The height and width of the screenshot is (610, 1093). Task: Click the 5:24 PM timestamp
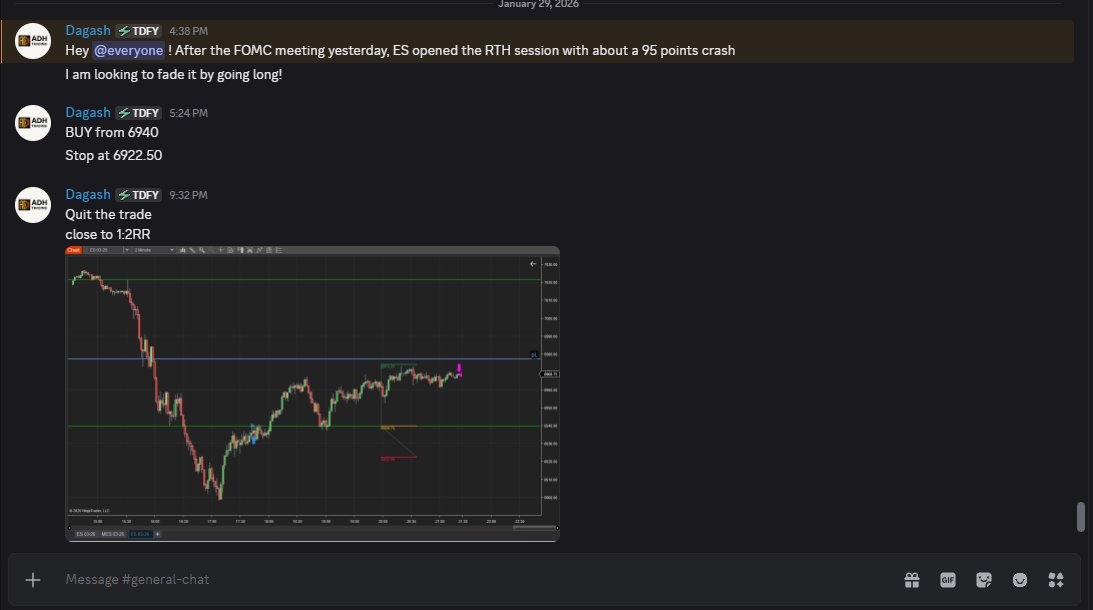pos(188,113)
